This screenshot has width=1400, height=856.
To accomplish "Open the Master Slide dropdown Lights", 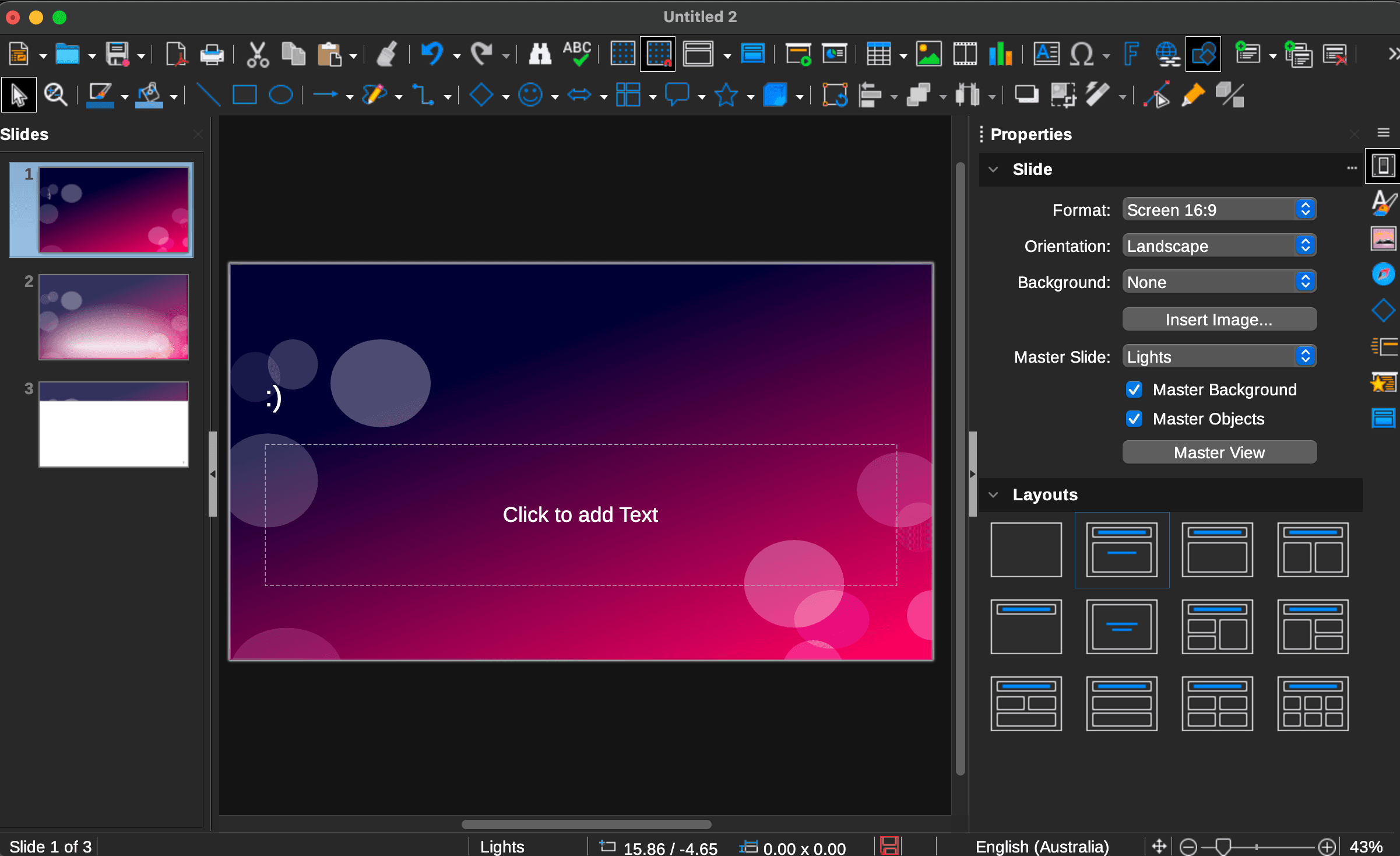I will [x=1219, y=357].
